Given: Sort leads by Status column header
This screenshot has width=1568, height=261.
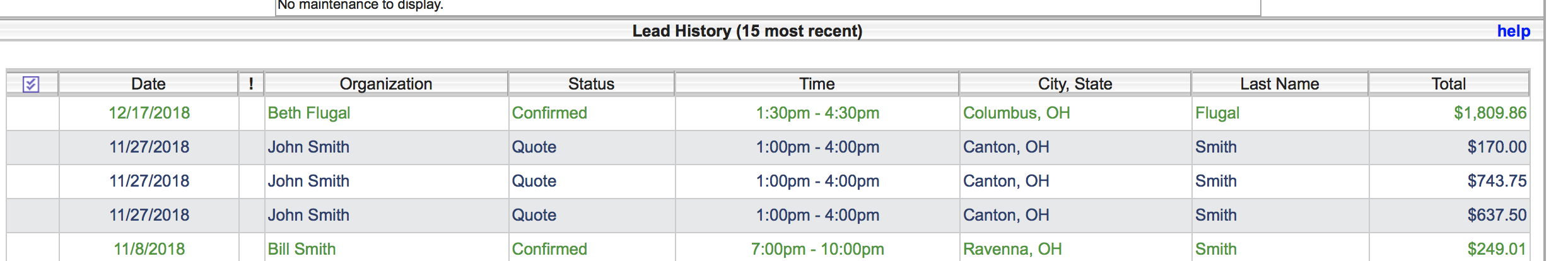Looking at the screenshot, I should tap(591, 84).
